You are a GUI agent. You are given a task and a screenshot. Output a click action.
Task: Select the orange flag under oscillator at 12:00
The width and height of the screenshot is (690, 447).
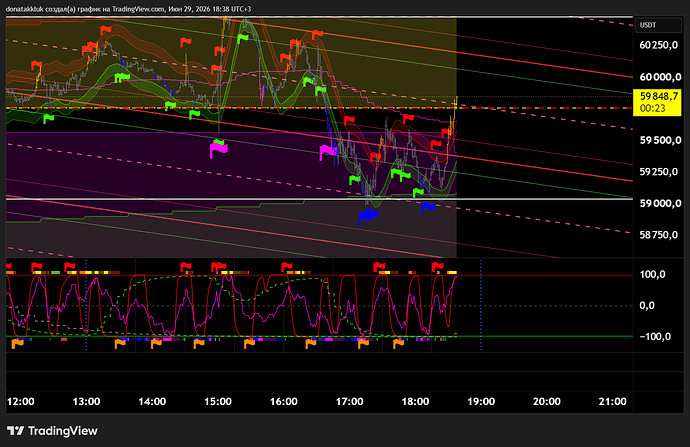tap(18, 344)
